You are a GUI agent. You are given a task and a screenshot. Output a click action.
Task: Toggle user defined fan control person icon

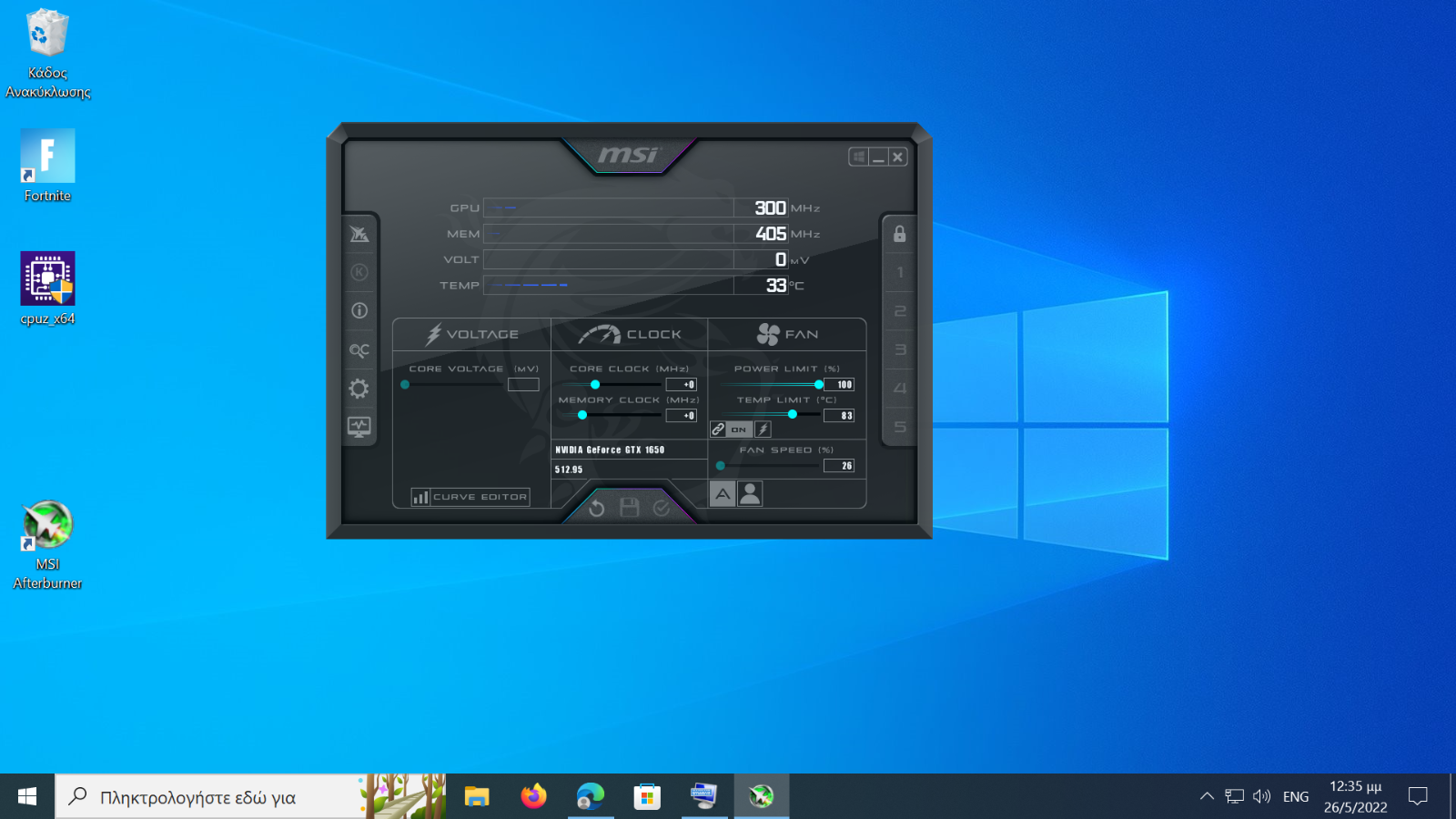tap(750, 494)
